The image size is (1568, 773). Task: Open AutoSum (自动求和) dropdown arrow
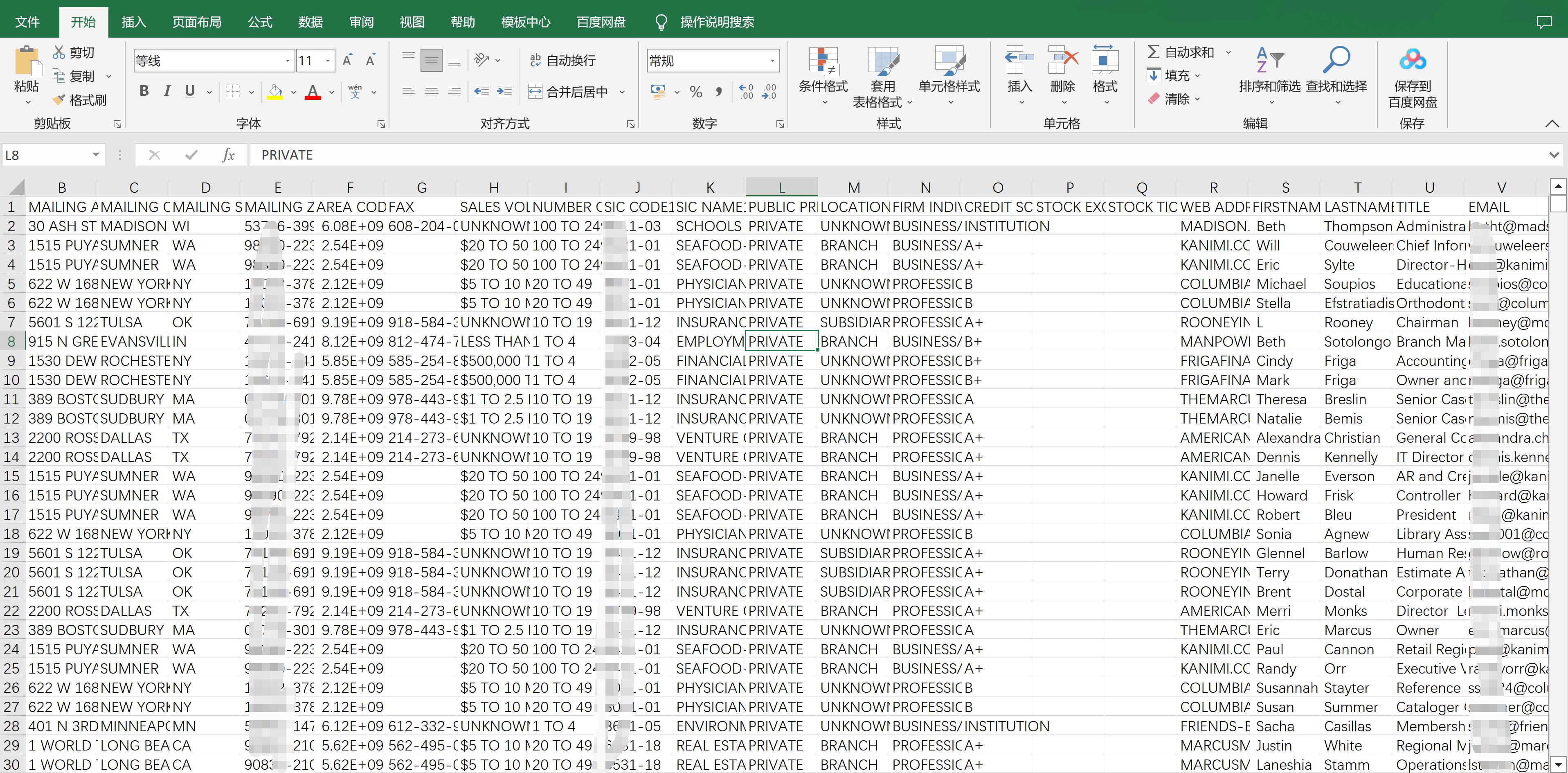click(x=1228, y=52)
